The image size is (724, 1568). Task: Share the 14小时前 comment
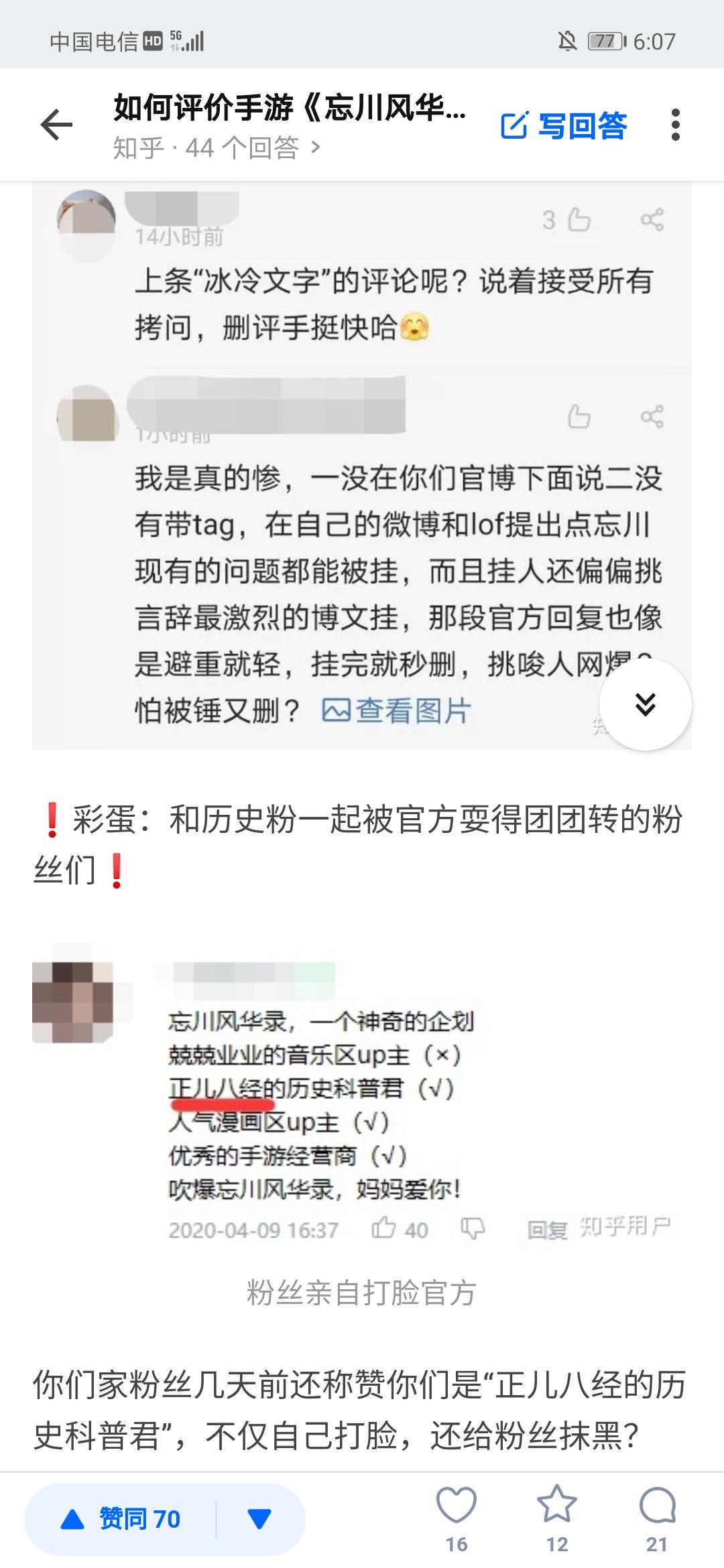click(652, 219)
